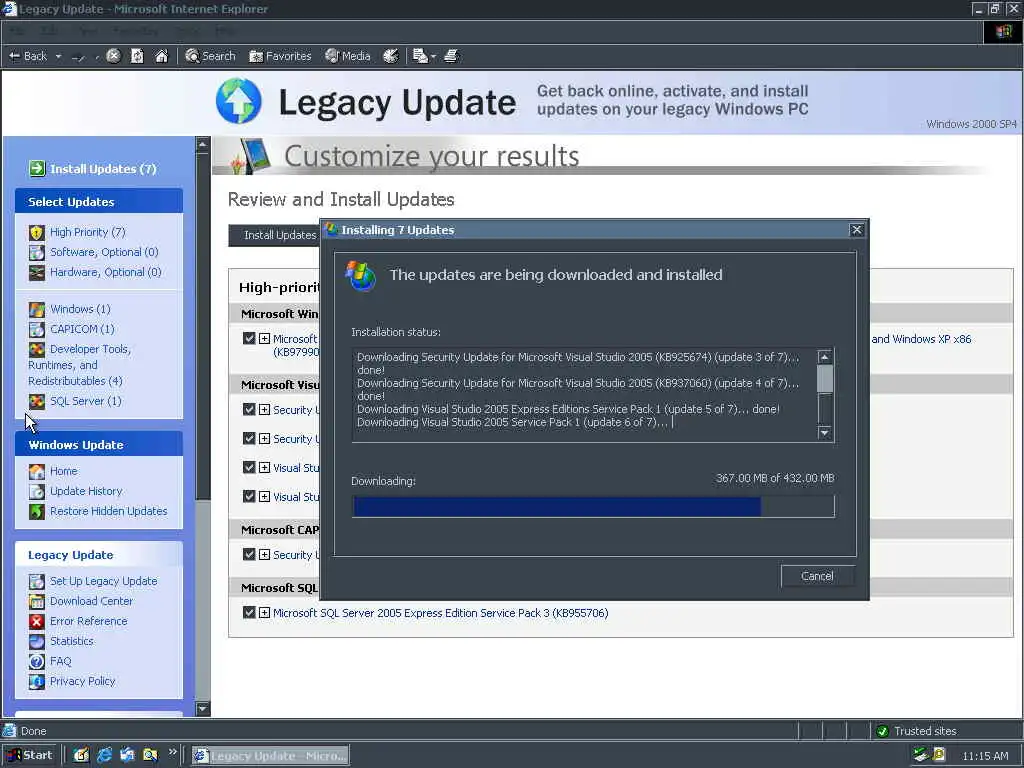
Task: Click the Update History icon
Action: pos(37,491)
